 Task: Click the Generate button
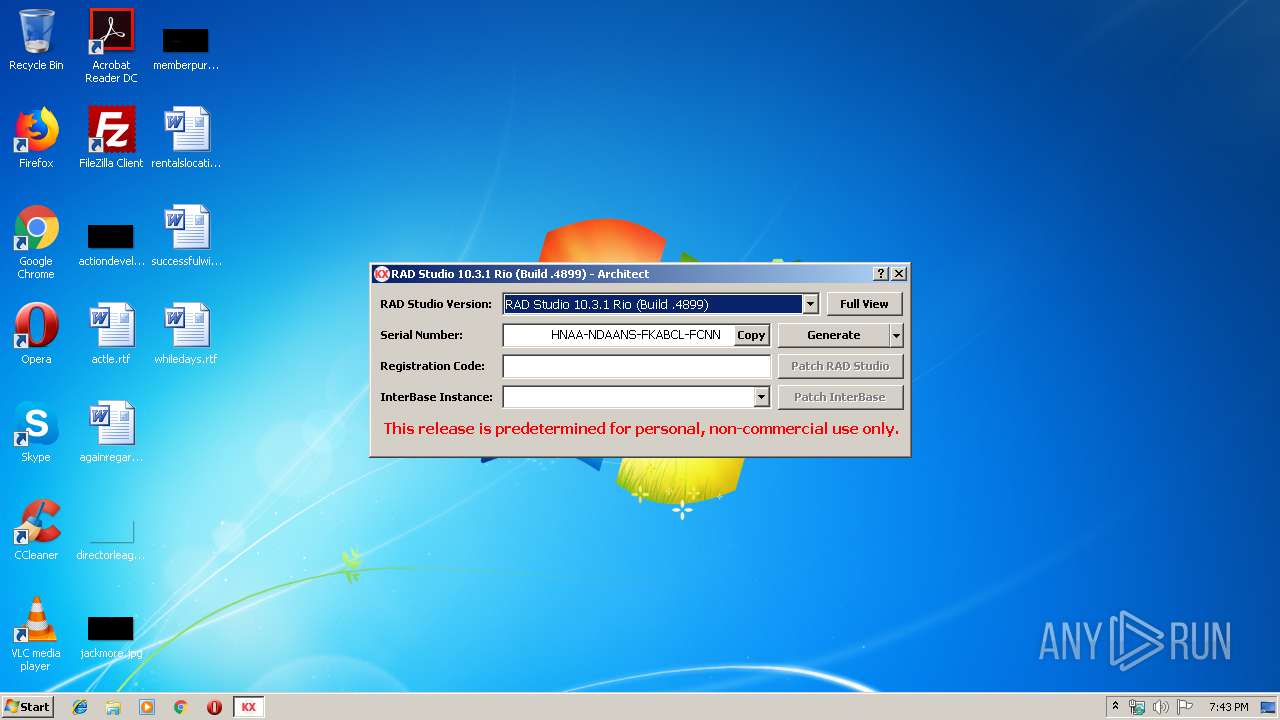[833, 335]
